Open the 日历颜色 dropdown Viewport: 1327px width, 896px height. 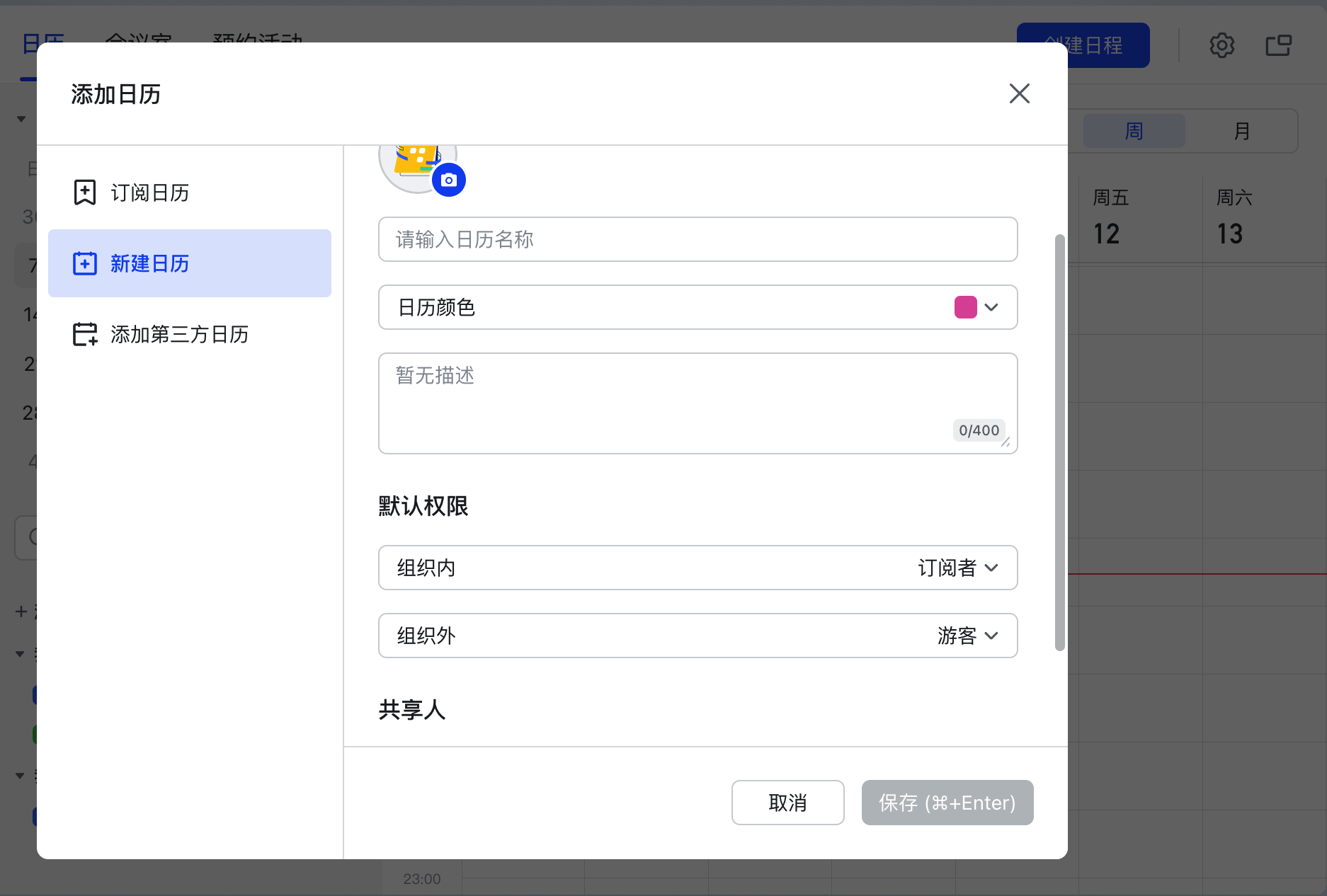(698, 307)
